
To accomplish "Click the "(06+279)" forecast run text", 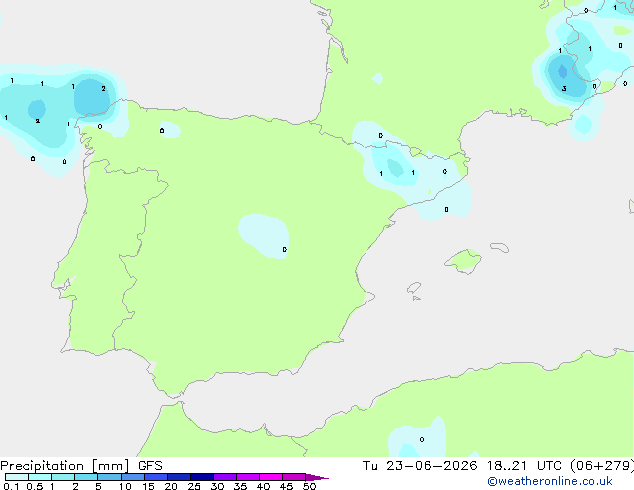I will [602, 466].
